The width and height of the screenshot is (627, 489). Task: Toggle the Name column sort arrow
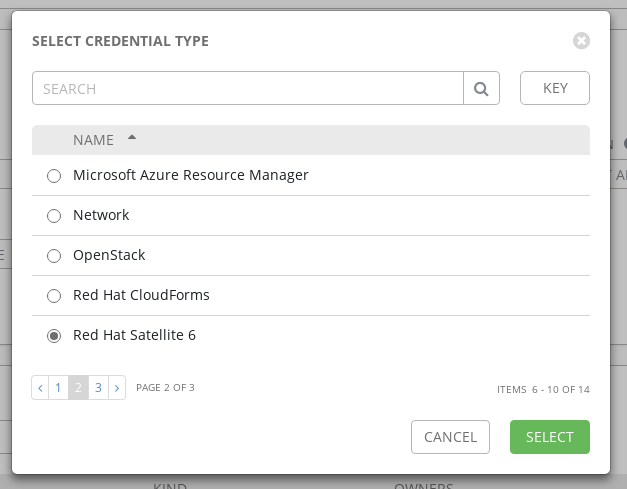(x=132, y=138)
